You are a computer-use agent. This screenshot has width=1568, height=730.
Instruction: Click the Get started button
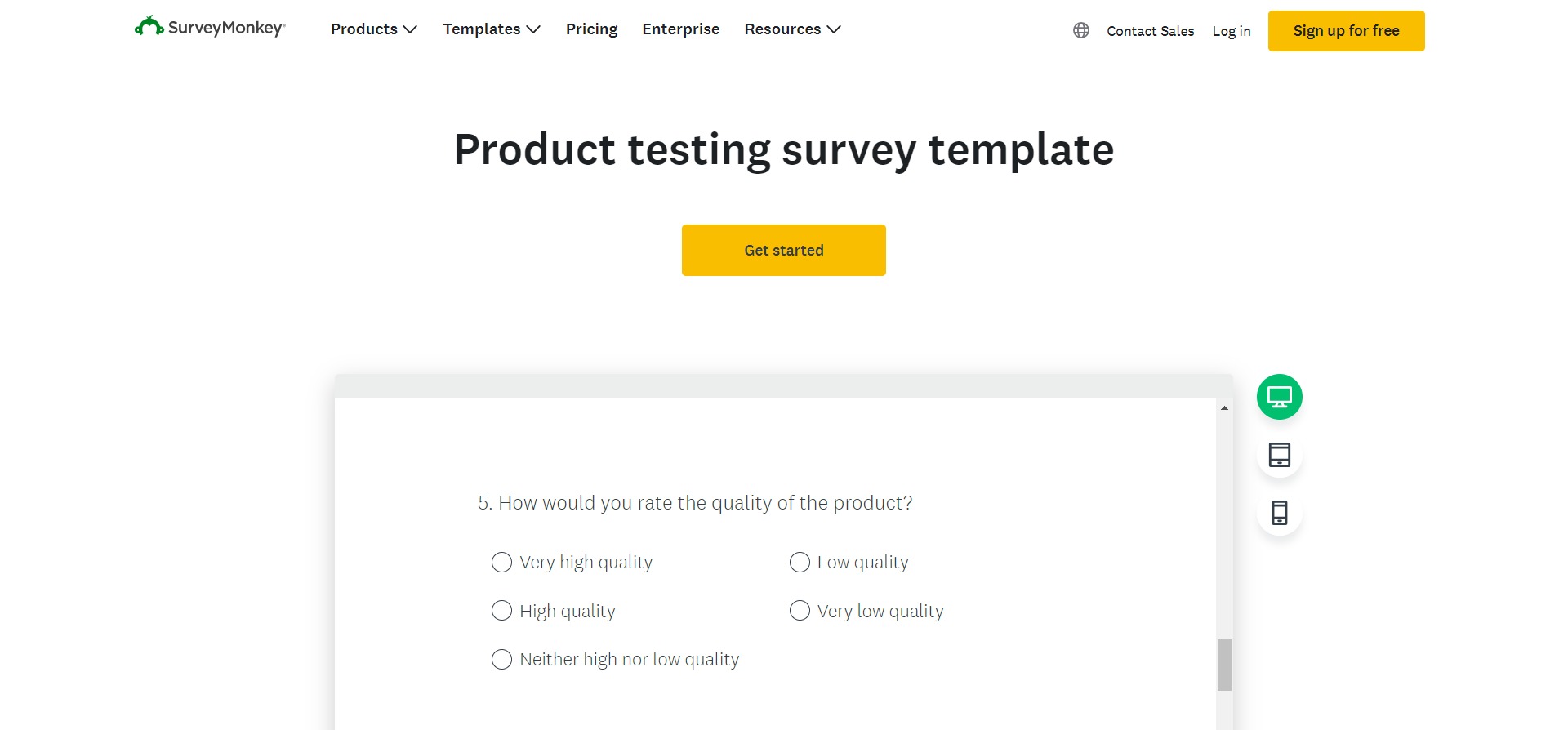783,250
